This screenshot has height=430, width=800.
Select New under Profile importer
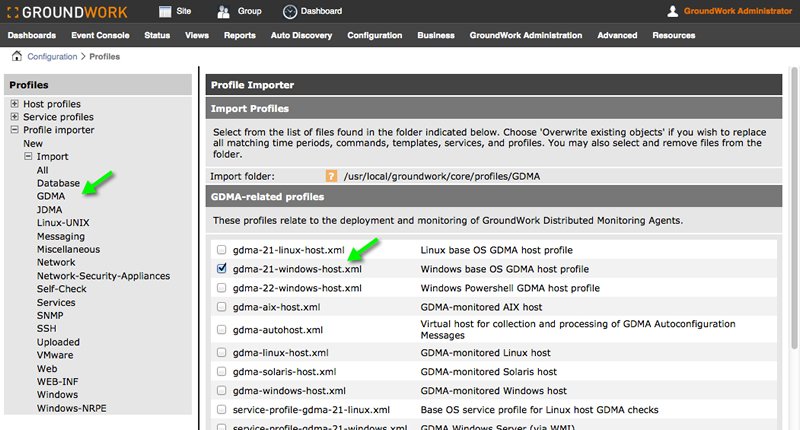pos(33,143)
